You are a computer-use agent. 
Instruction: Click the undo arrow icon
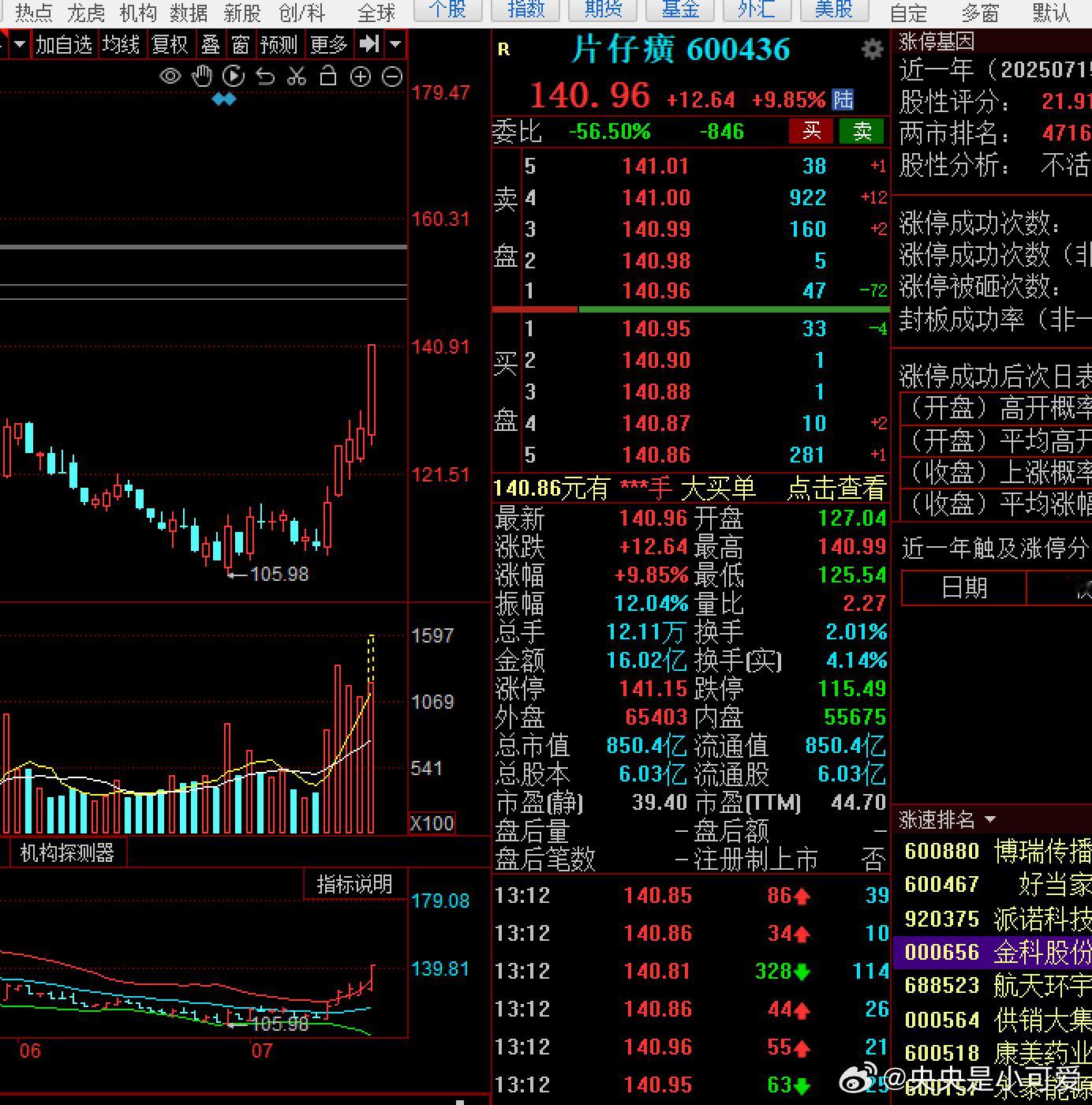click(265, 77)
